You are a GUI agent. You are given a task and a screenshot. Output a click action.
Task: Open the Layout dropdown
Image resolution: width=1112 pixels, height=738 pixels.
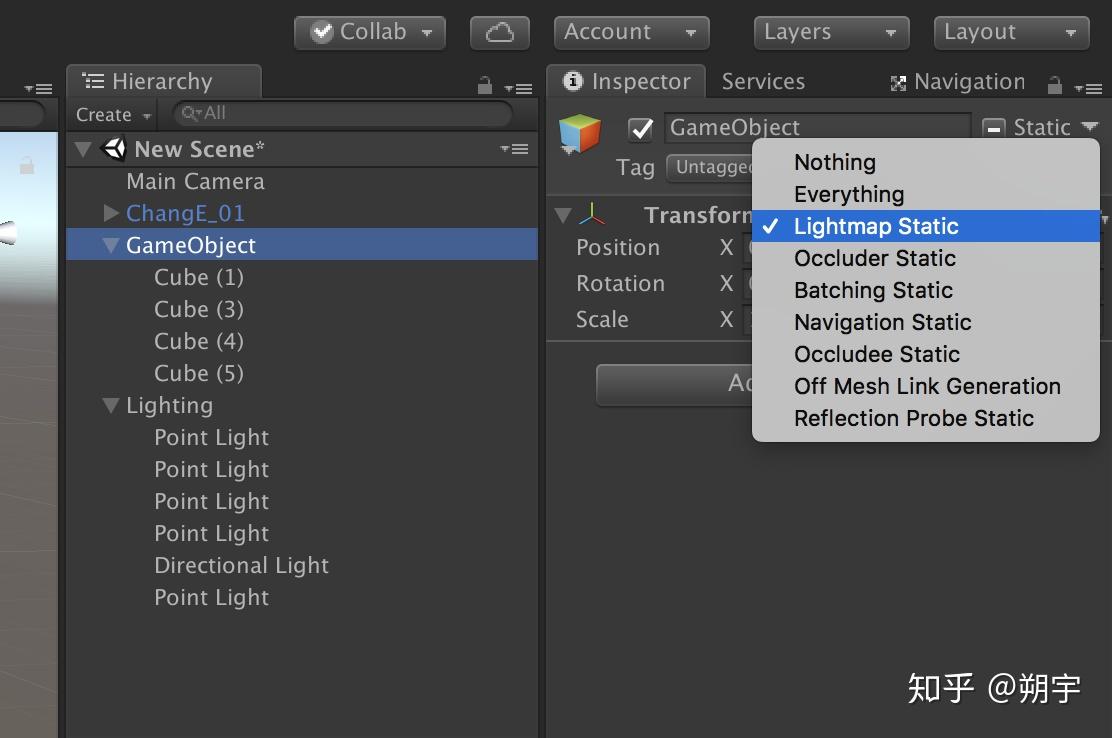(x=1011, y=33)
